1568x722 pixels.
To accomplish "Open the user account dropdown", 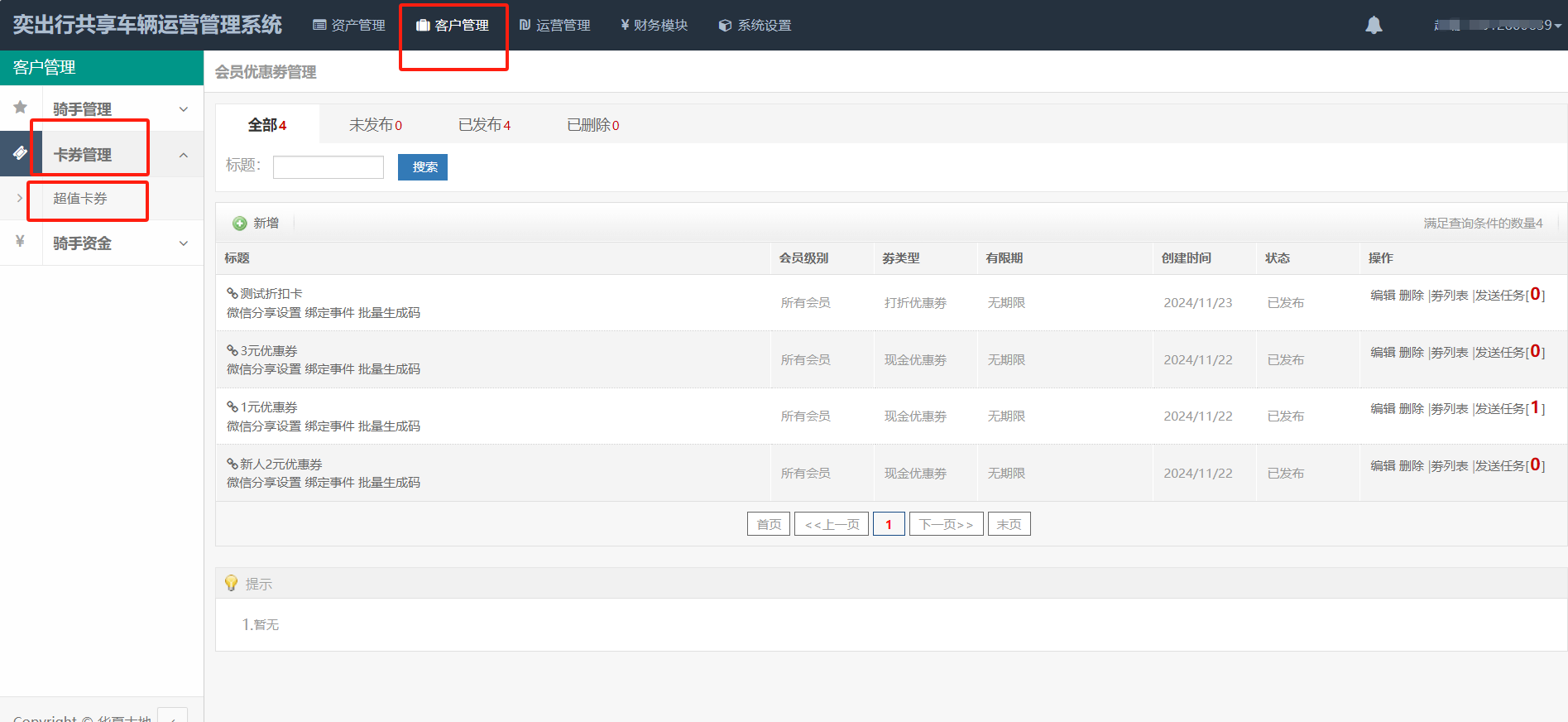I will pos(1498,26).
